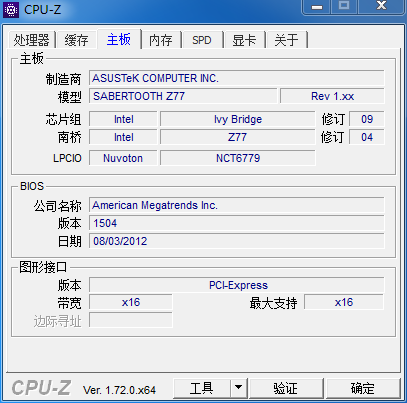The width and height of the screenshot is (407, 403).
Task: Click the 最大支持 label
Action: coord(273,303)
